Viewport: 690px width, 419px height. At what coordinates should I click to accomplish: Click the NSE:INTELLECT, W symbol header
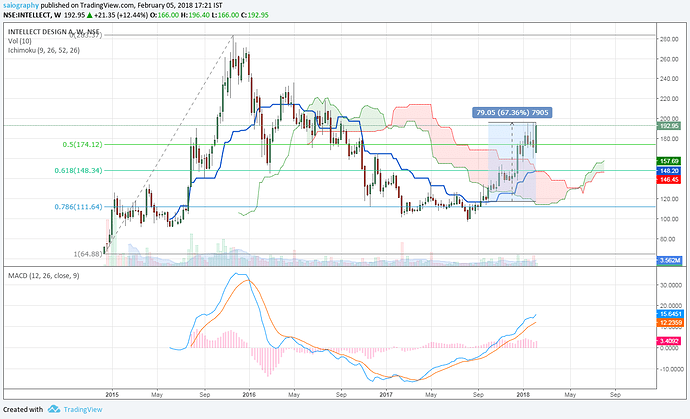[32, 15]
